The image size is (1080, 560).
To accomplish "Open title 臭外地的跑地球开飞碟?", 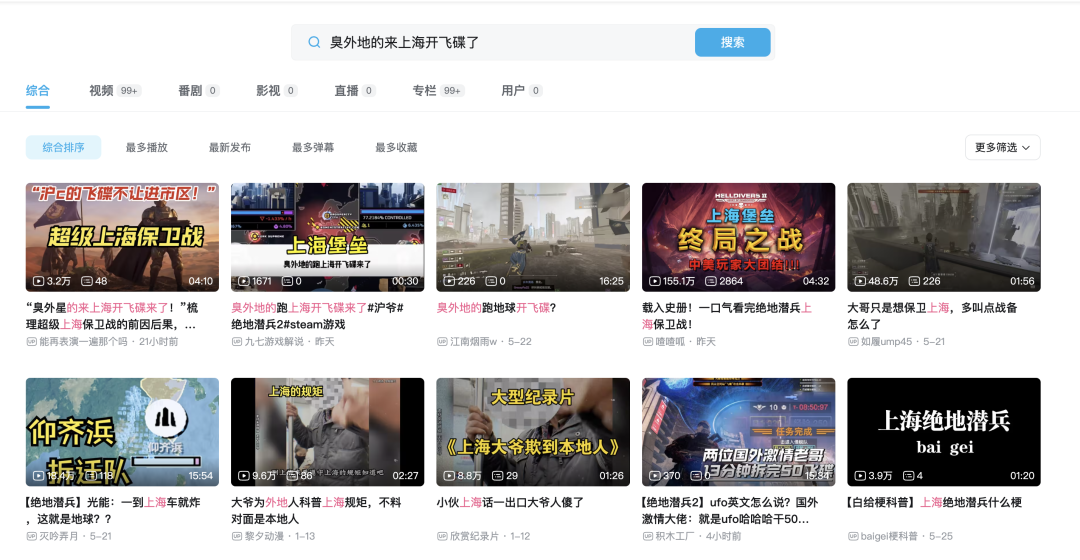I will [497, 308].
